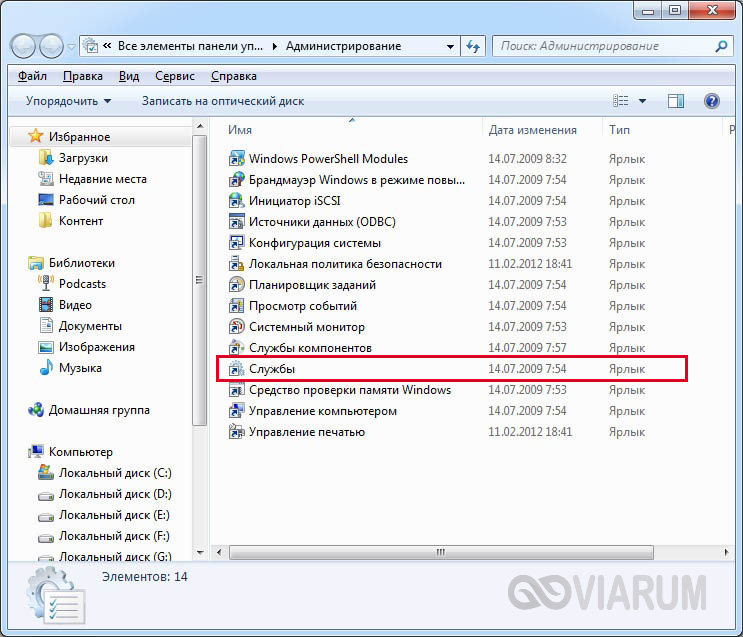Open the Файл menu
743x637 pixels.
[32, 76]
